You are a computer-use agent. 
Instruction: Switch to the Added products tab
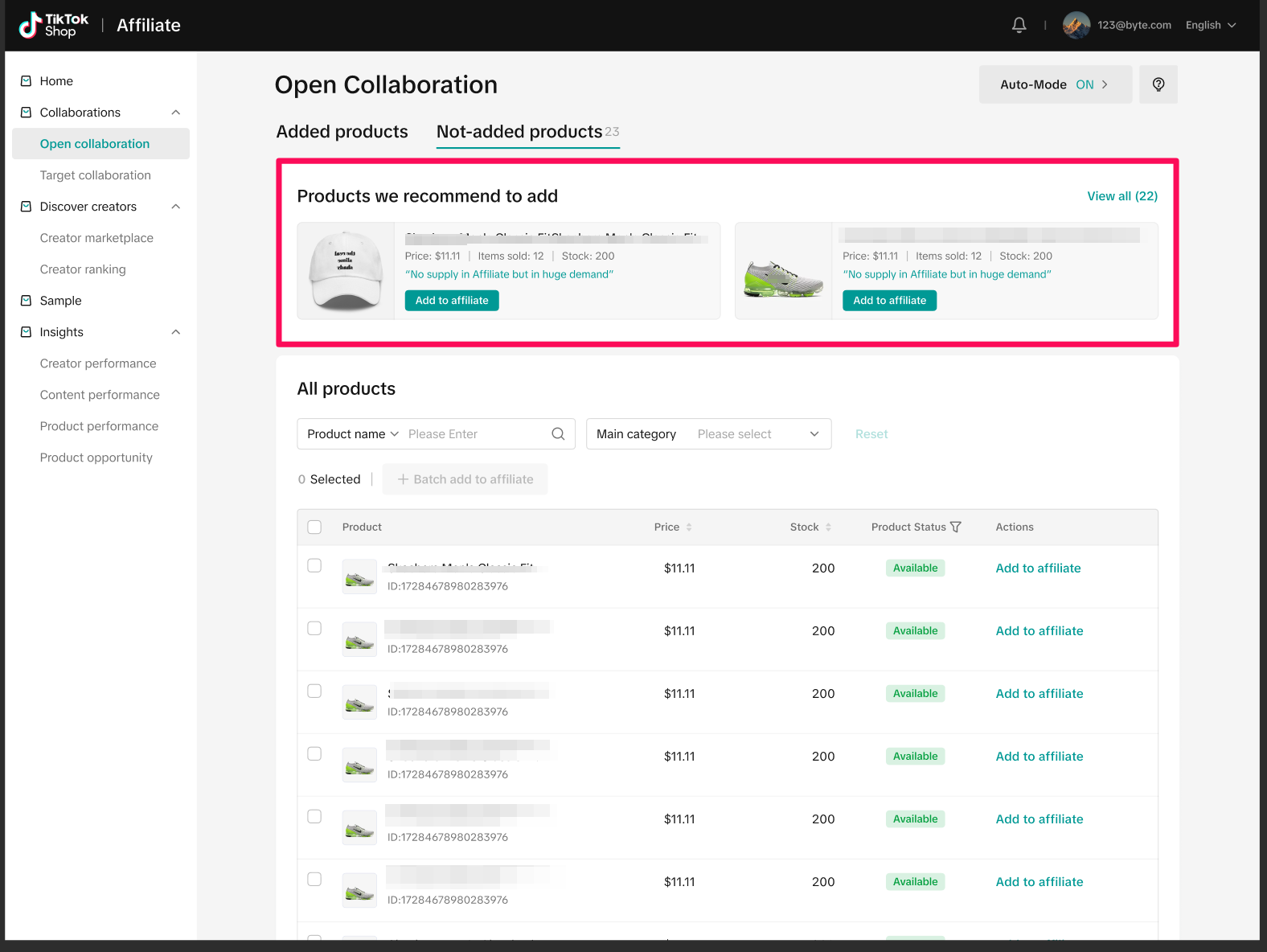click(x=342, y=132)
